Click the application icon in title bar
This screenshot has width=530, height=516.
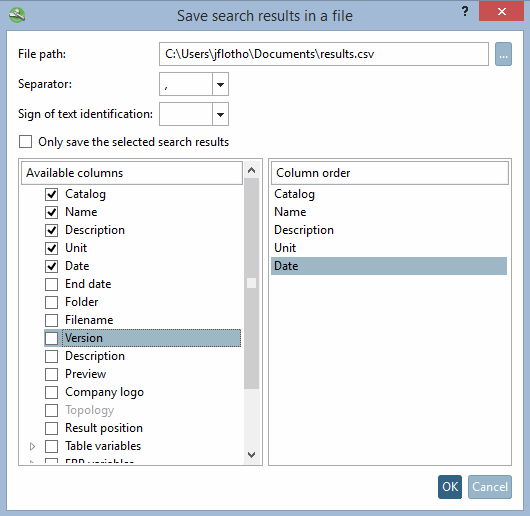point(17,16)
